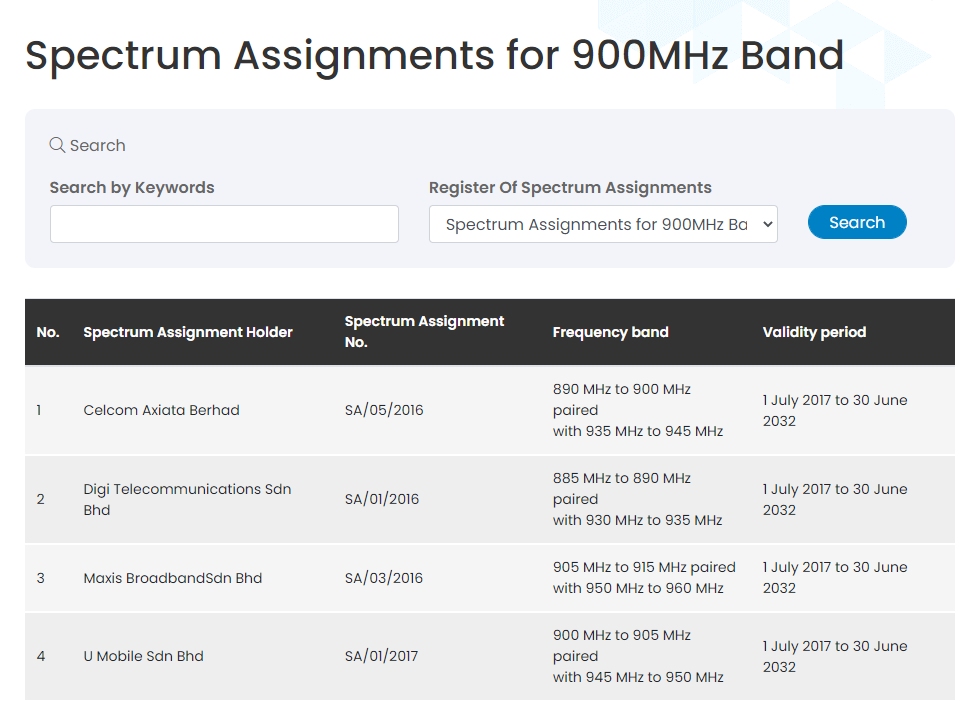Click the Search by Keywords label
The width and height of the screenshot is (969, 720).
(x=132, y=187)
